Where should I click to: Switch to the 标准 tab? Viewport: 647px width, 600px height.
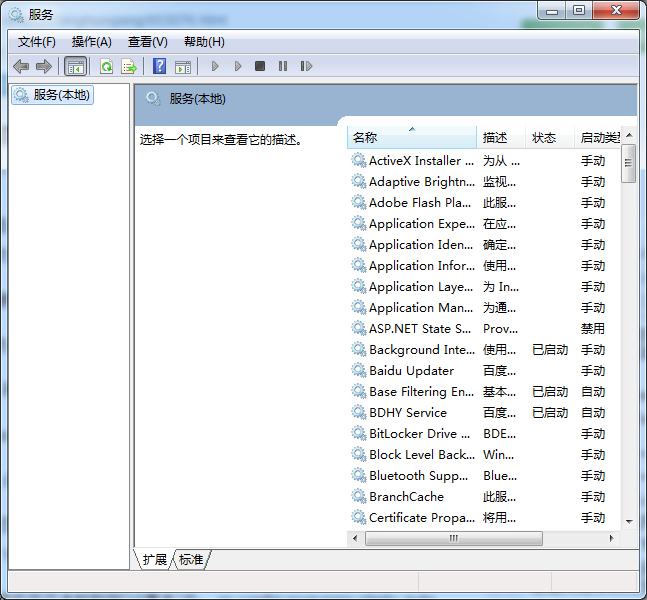click(191, 560)
